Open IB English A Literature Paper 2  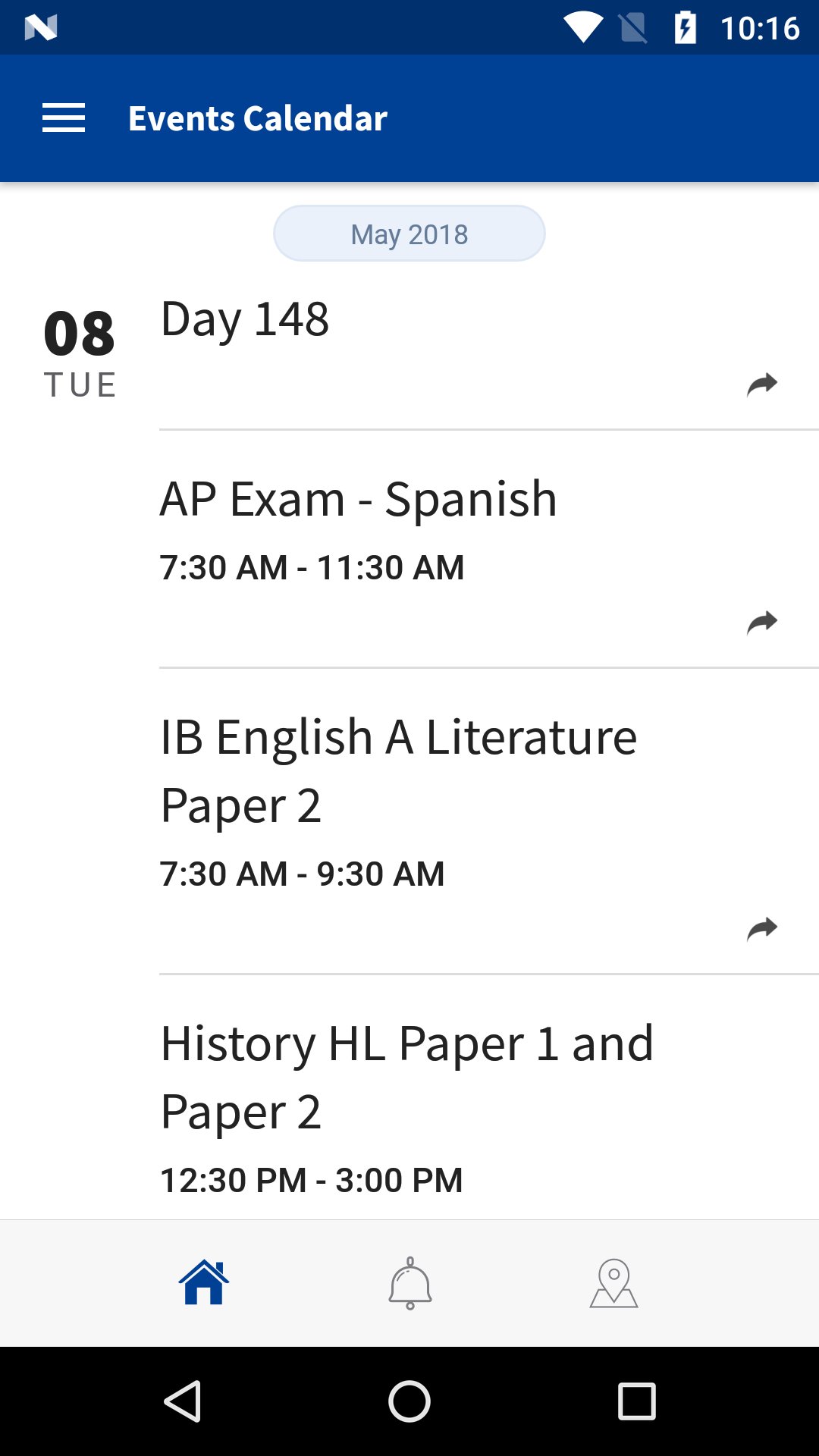398,770
